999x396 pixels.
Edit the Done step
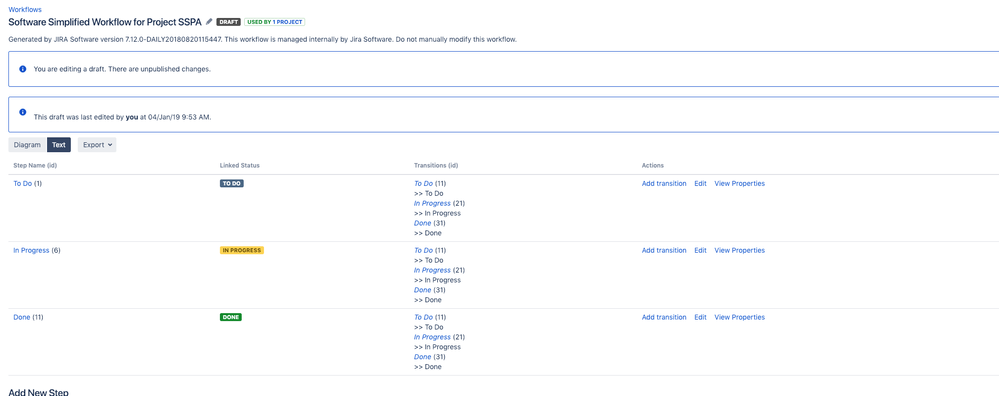700,317
